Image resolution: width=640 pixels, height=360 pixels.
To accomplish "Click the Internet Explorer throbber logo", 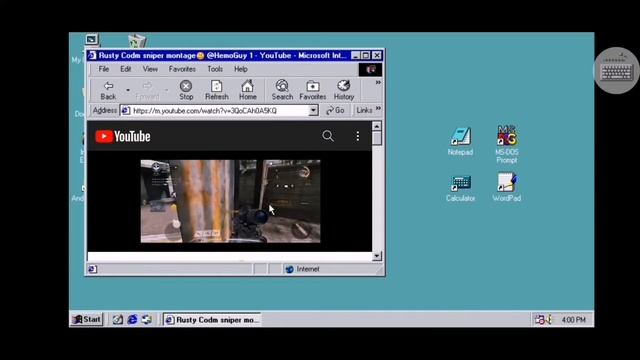I will (370, 69).
